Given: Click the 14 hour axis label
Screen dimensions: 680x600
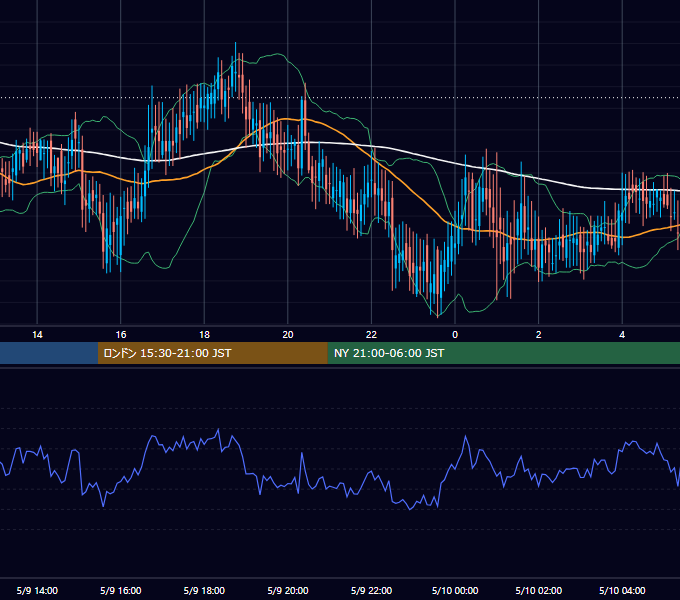Looking at the screenshot, I should click(x=37, y=335).
